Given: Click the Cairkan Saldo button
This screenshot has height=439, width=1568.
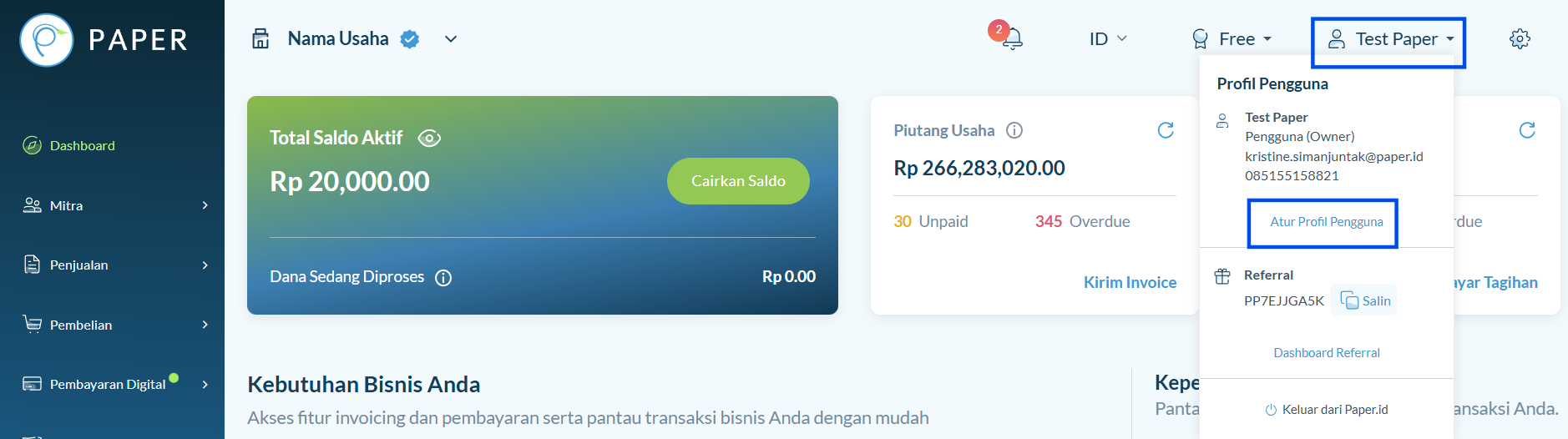Looking at the screenshot, I should tap(738, 181).
